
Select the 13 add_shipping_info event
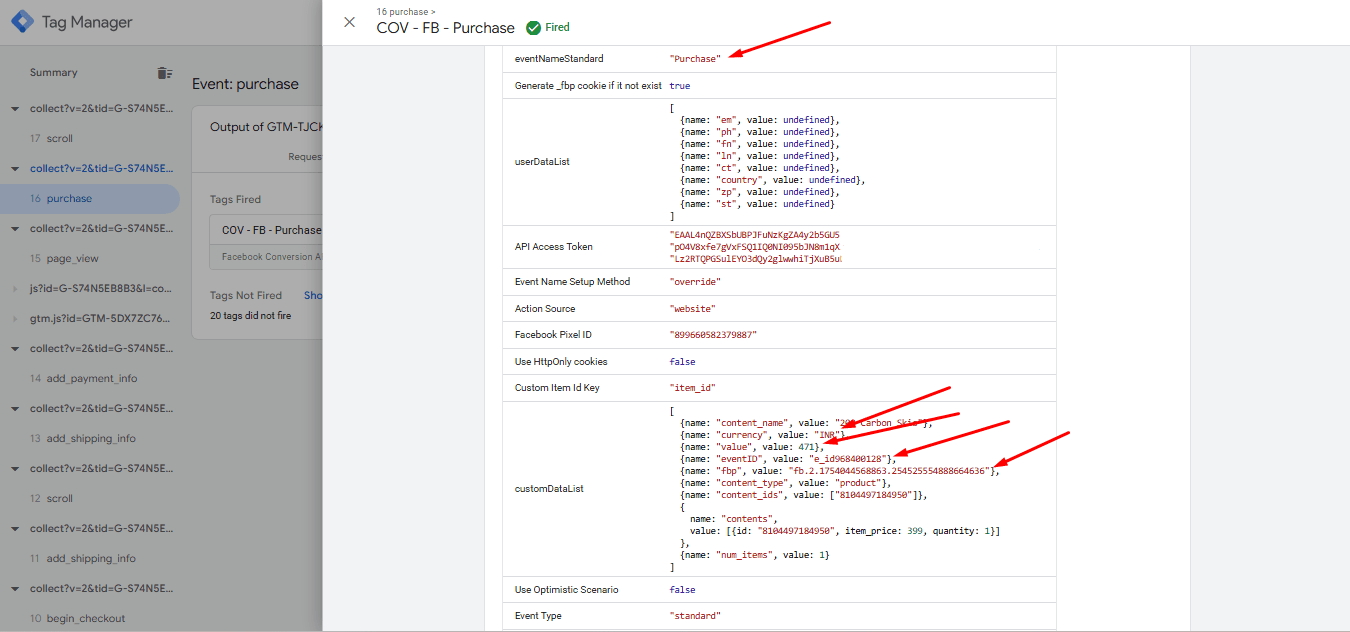click(83, 438)
